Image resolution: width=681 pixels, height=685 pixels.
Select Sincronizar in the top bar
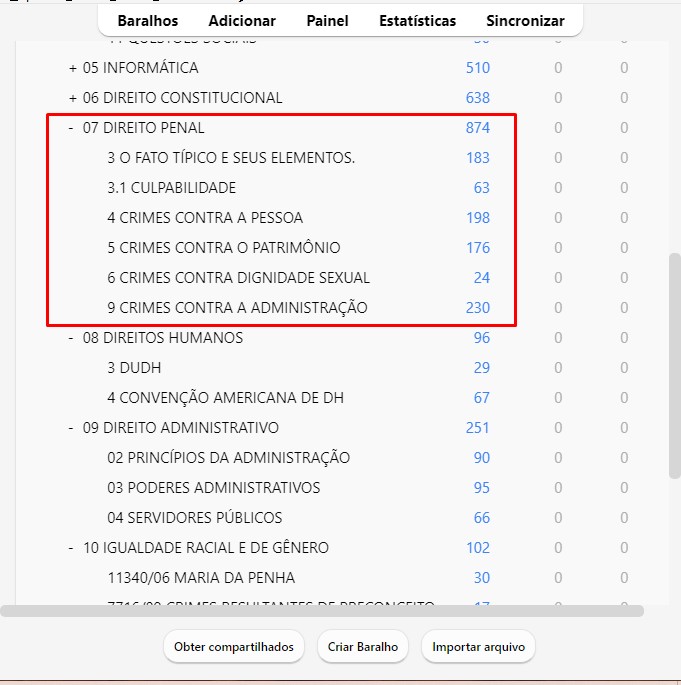pyautogui.click(x=525, y=21)
